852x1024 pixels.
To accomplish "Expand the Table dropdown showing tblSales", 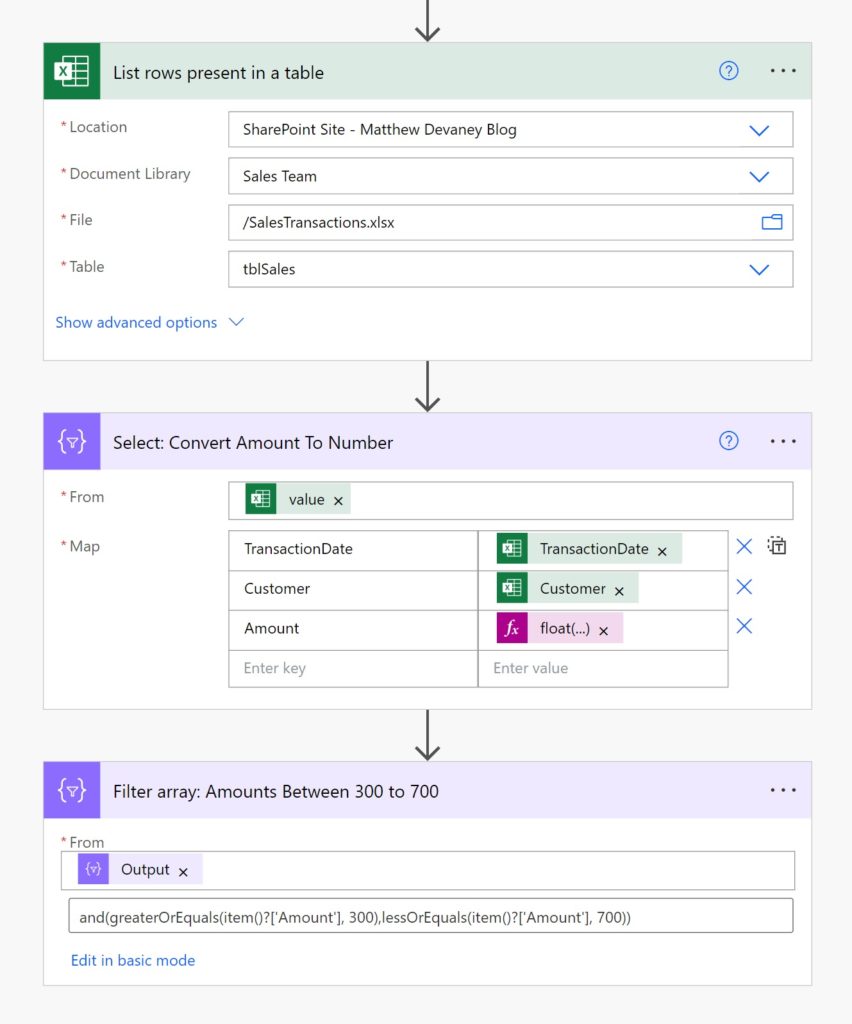I will [759, 269].
